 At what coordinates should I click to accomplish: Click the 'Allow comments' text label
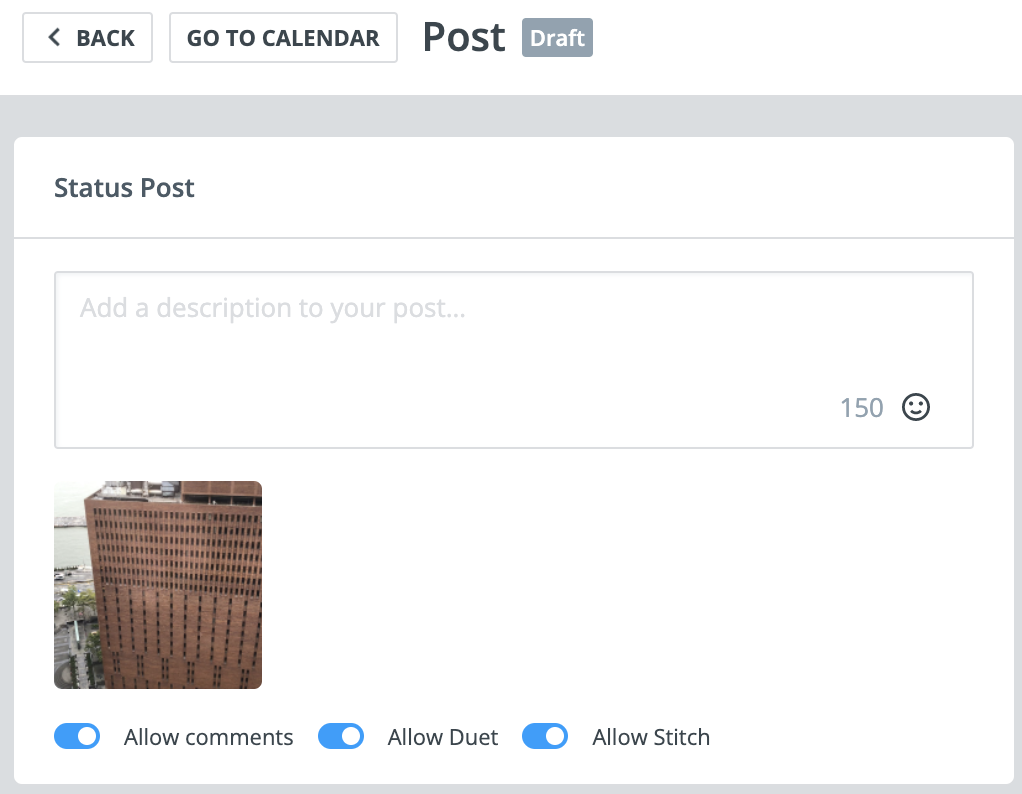click(209, 737)
